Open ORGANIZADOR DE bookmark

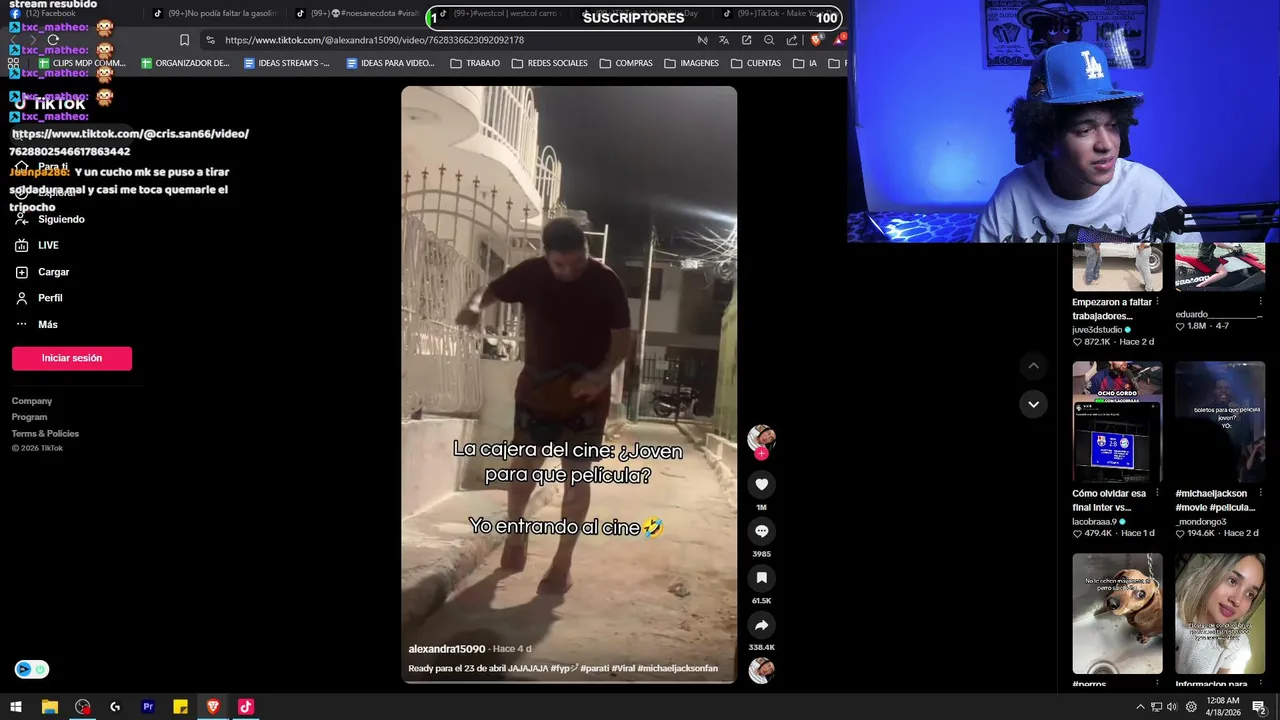(x=185, y=63)
